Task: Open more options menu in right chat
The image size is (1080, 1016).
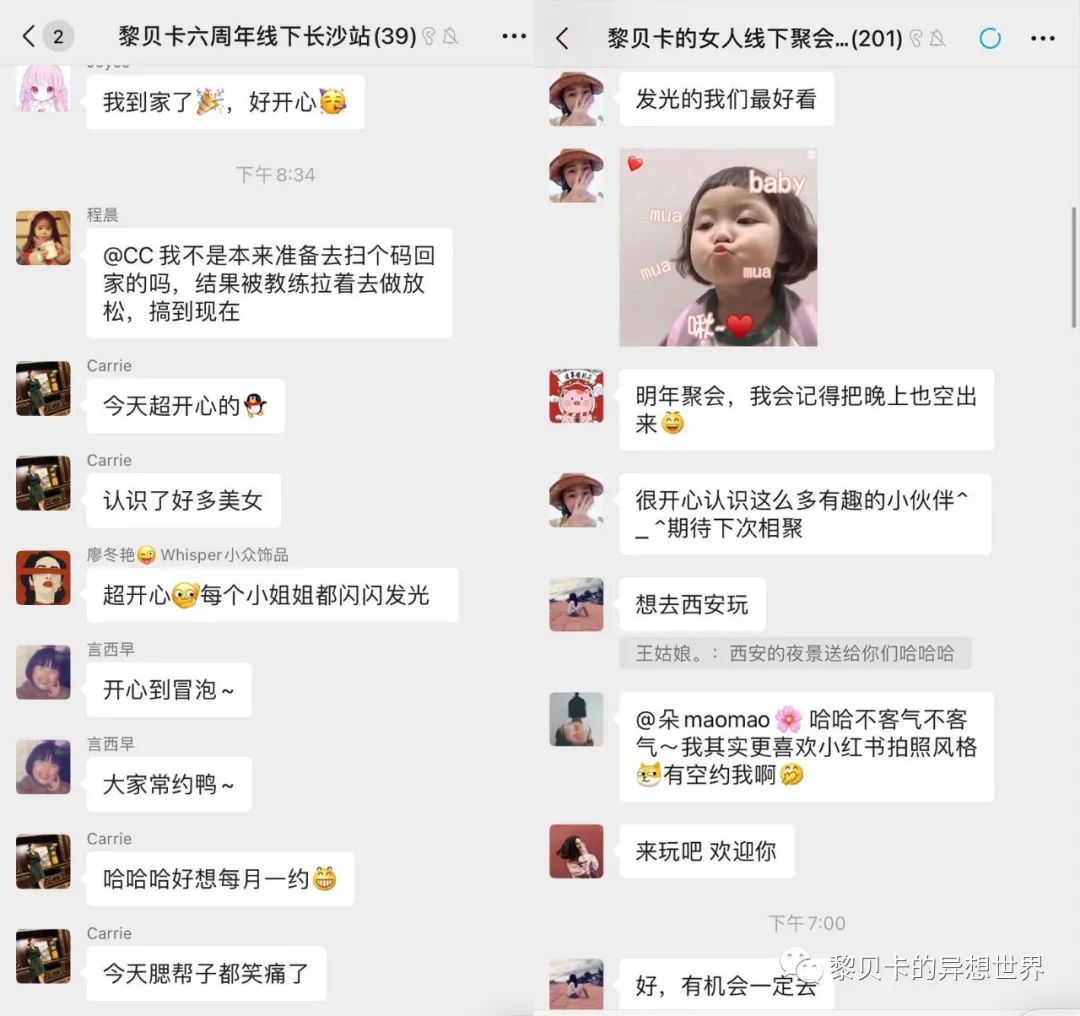Action: pyautogui.click(x=1042, y=39)
